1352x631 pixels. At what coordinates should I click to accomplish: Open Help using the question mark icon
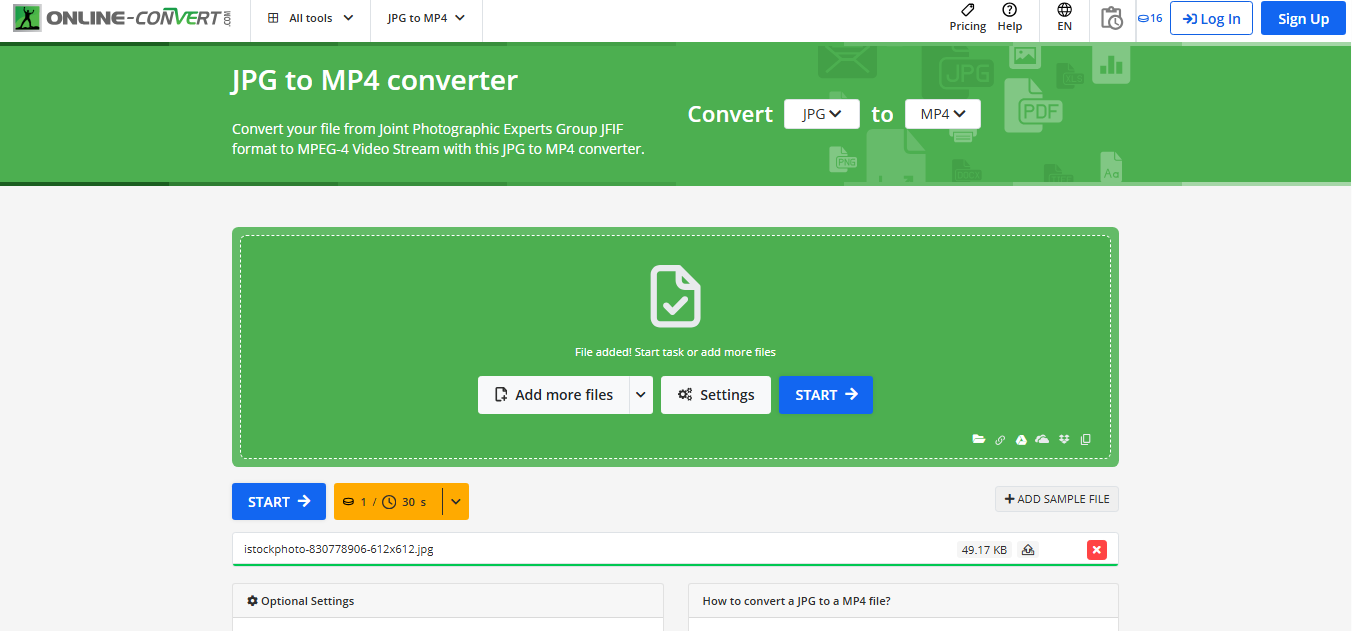coord(1010,18)
